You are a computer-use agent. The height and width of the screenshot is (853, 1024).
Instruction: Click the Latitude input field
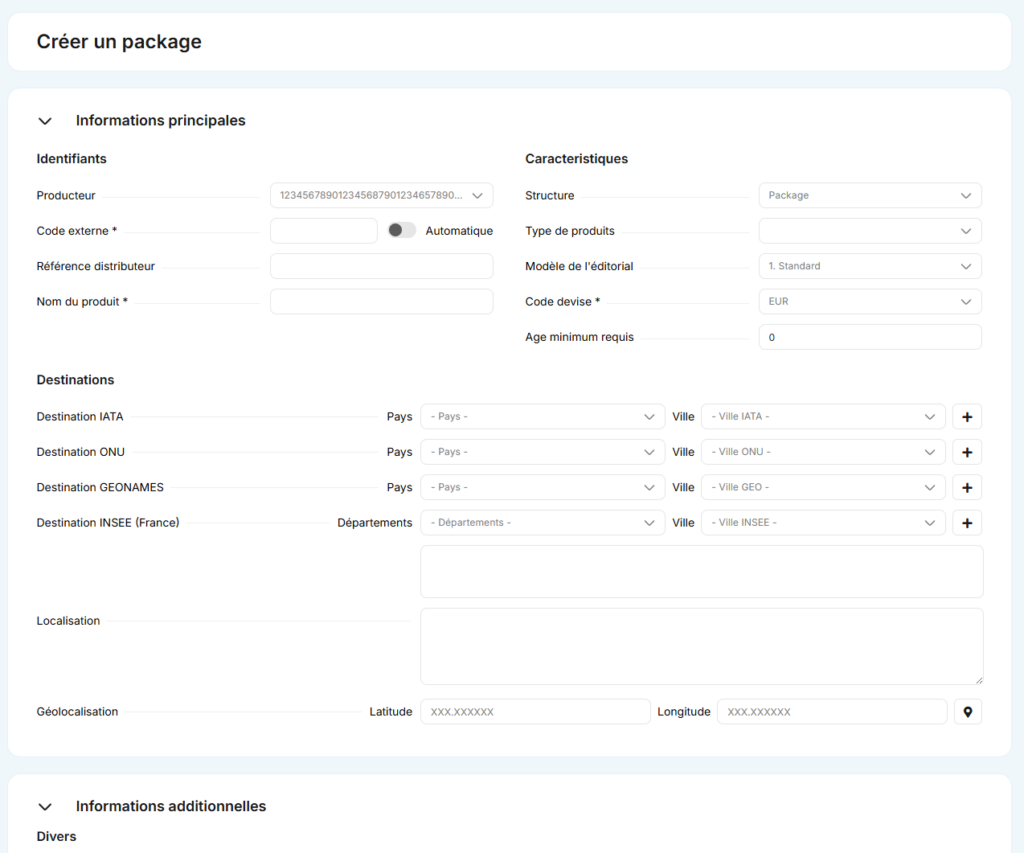click(x=535, y=712)
